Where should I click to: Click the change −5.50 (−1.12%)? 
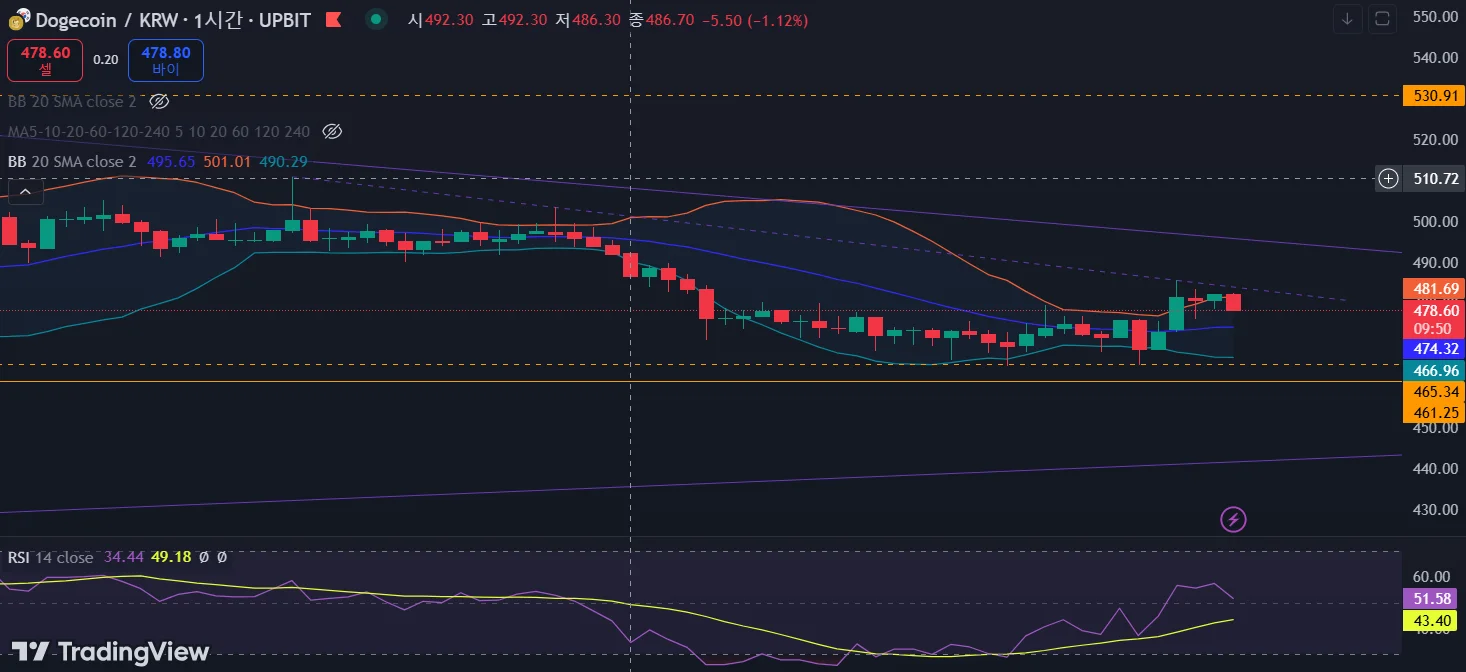(755, 19)
